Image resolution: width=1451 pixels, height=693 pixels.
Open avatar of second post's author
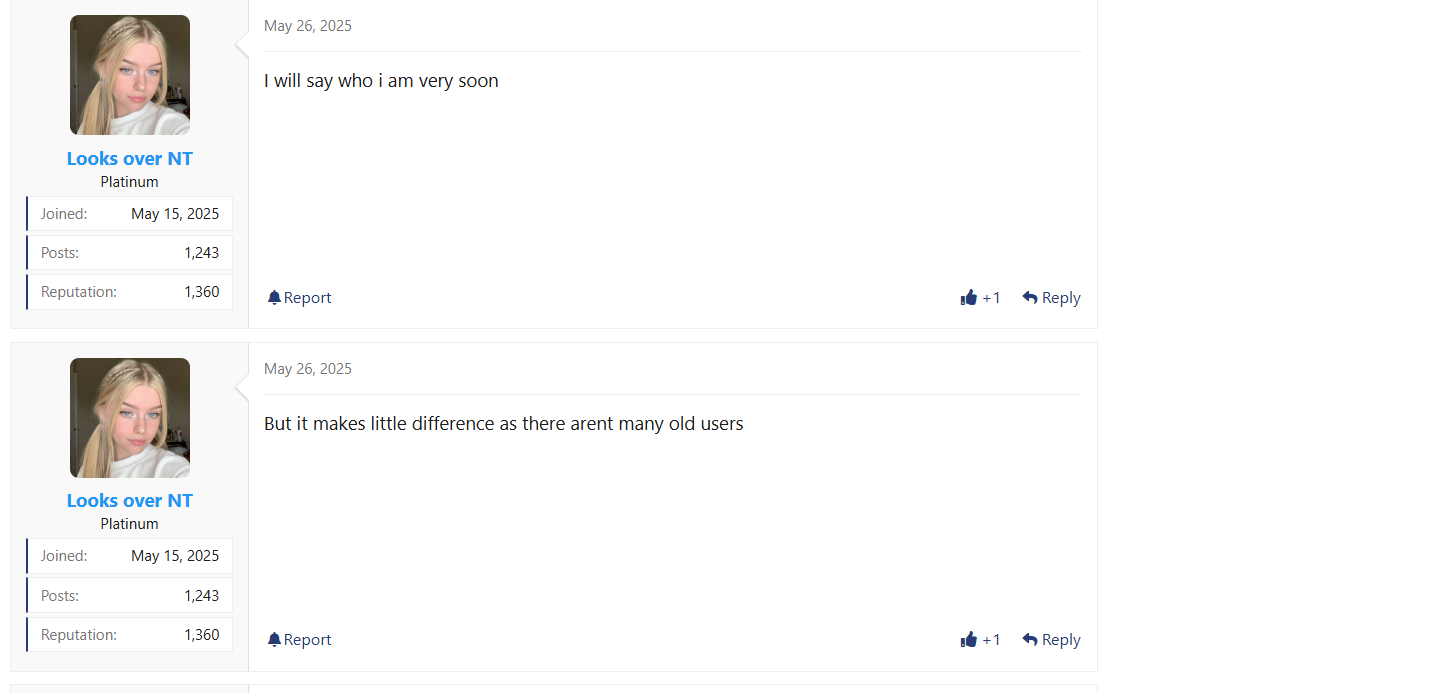point(130,418)
